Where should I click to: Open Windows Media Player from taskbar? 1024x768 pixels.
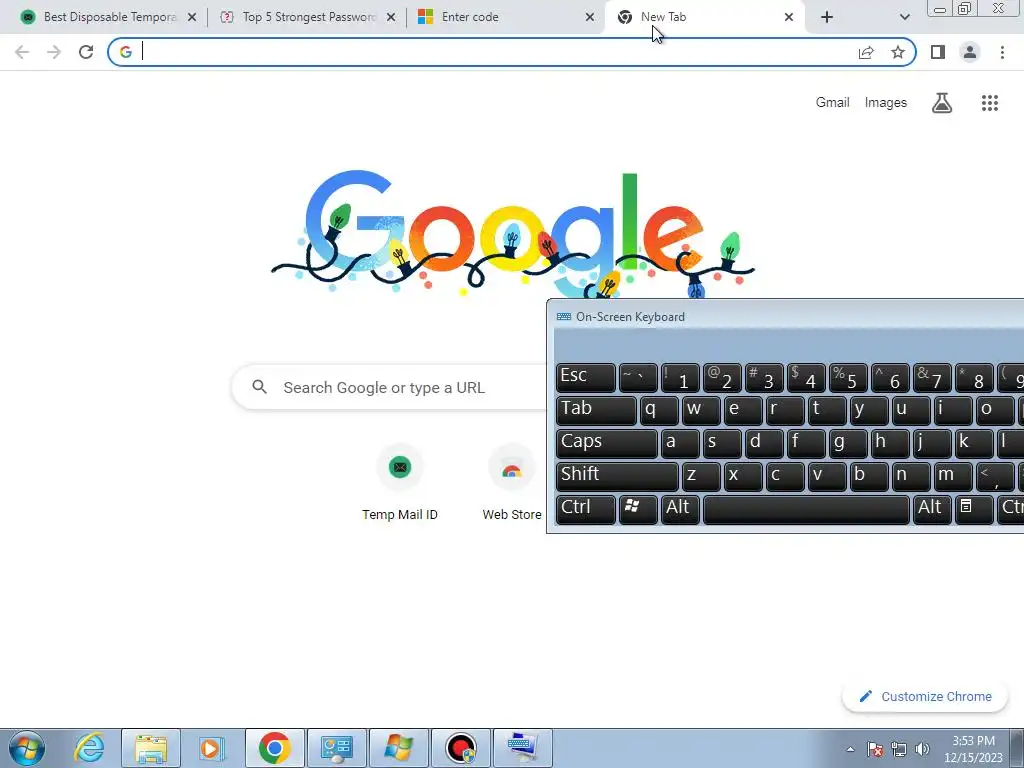click(212, 748)
